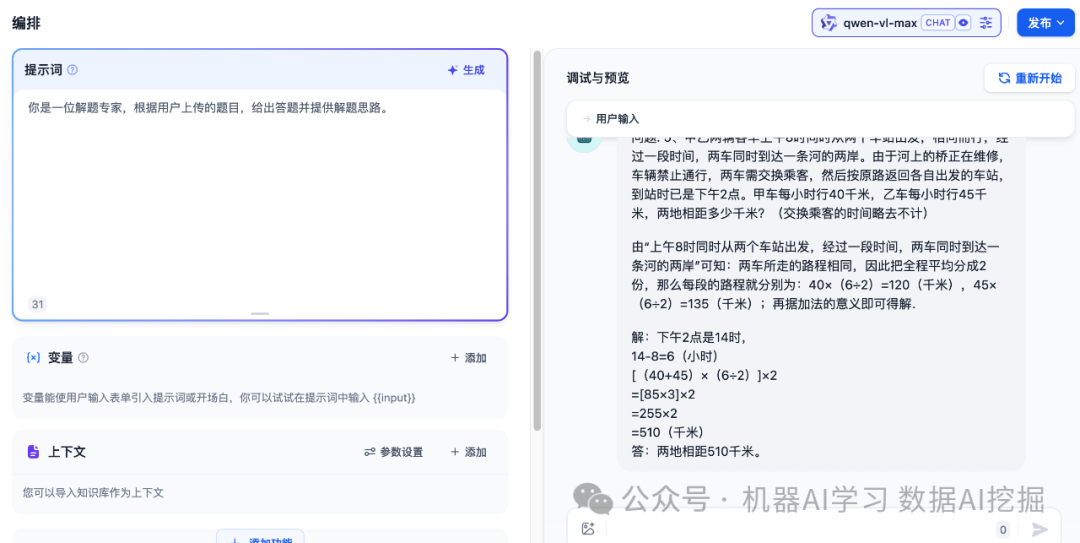Click 添加 in the 变量 section
The image size is (1080, 543).
[x=468, y=358]
